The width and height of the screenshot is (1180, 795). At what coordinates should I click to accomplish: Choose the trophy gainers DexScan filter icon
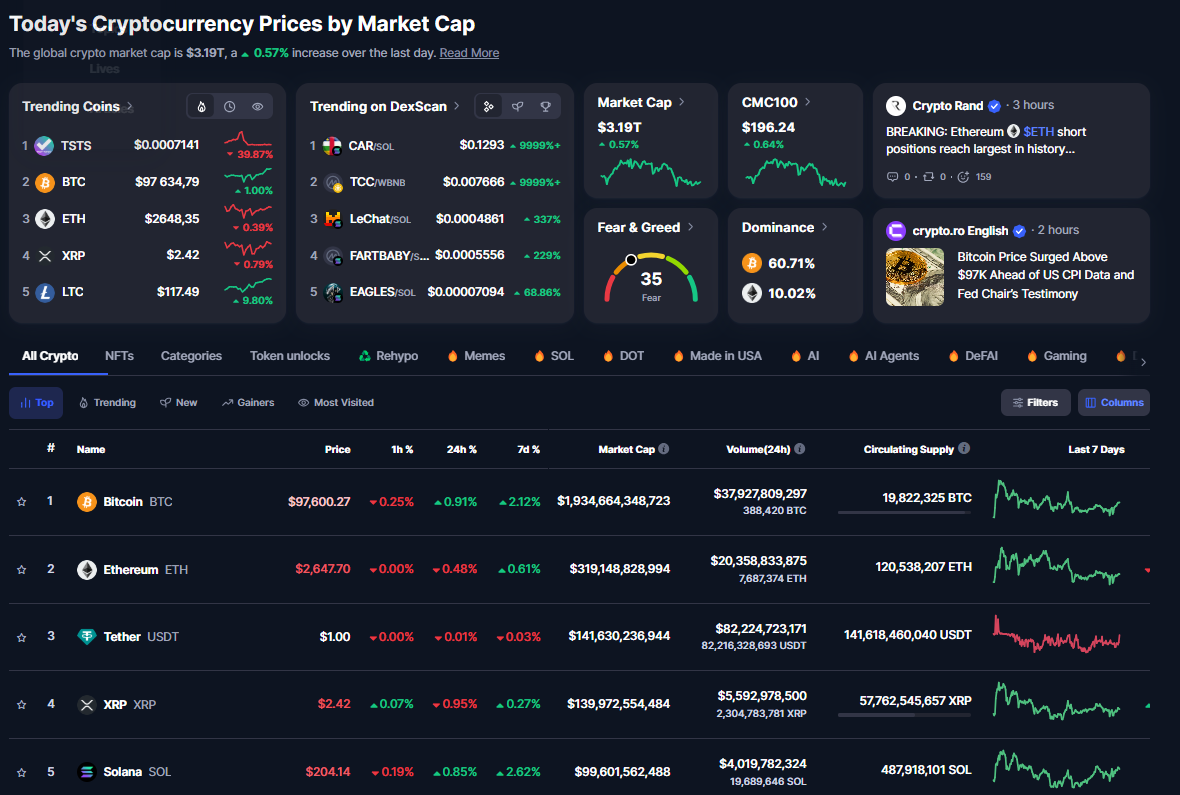tap(546, 107)
